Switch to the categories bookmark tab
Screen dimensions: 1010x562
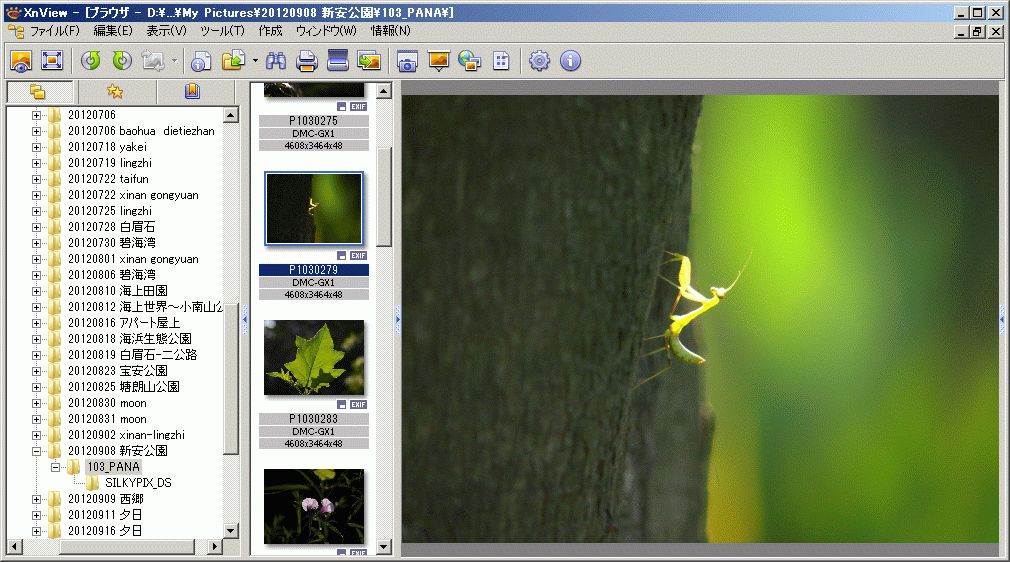tap(192, 92)
